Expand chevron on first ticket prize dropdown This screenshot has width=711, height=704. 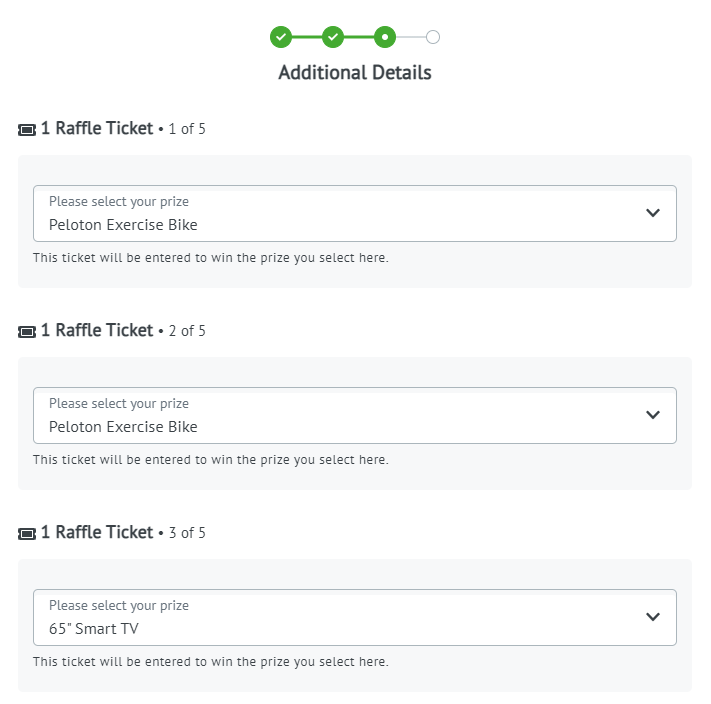(x=653, y=213)
